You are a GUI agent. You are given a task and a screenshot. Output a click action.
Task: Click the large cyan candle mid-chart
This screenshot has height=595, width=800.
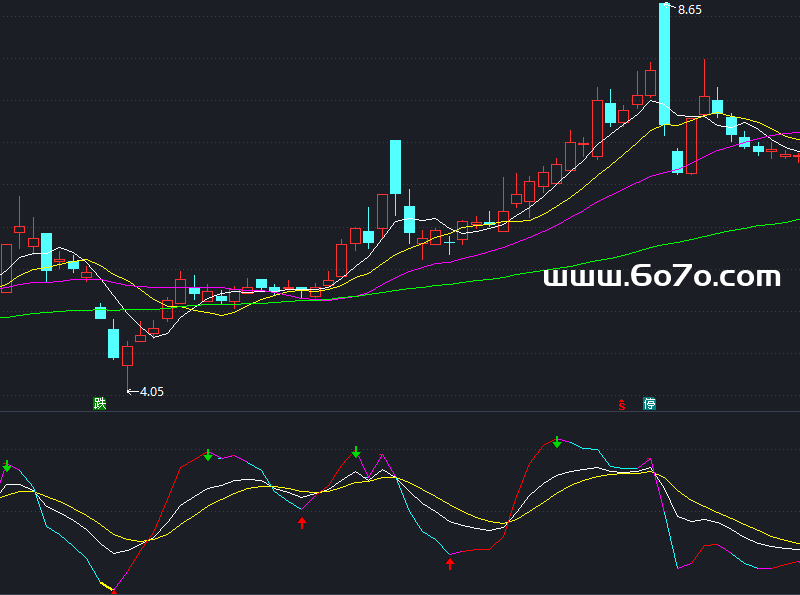click(395, 167)
